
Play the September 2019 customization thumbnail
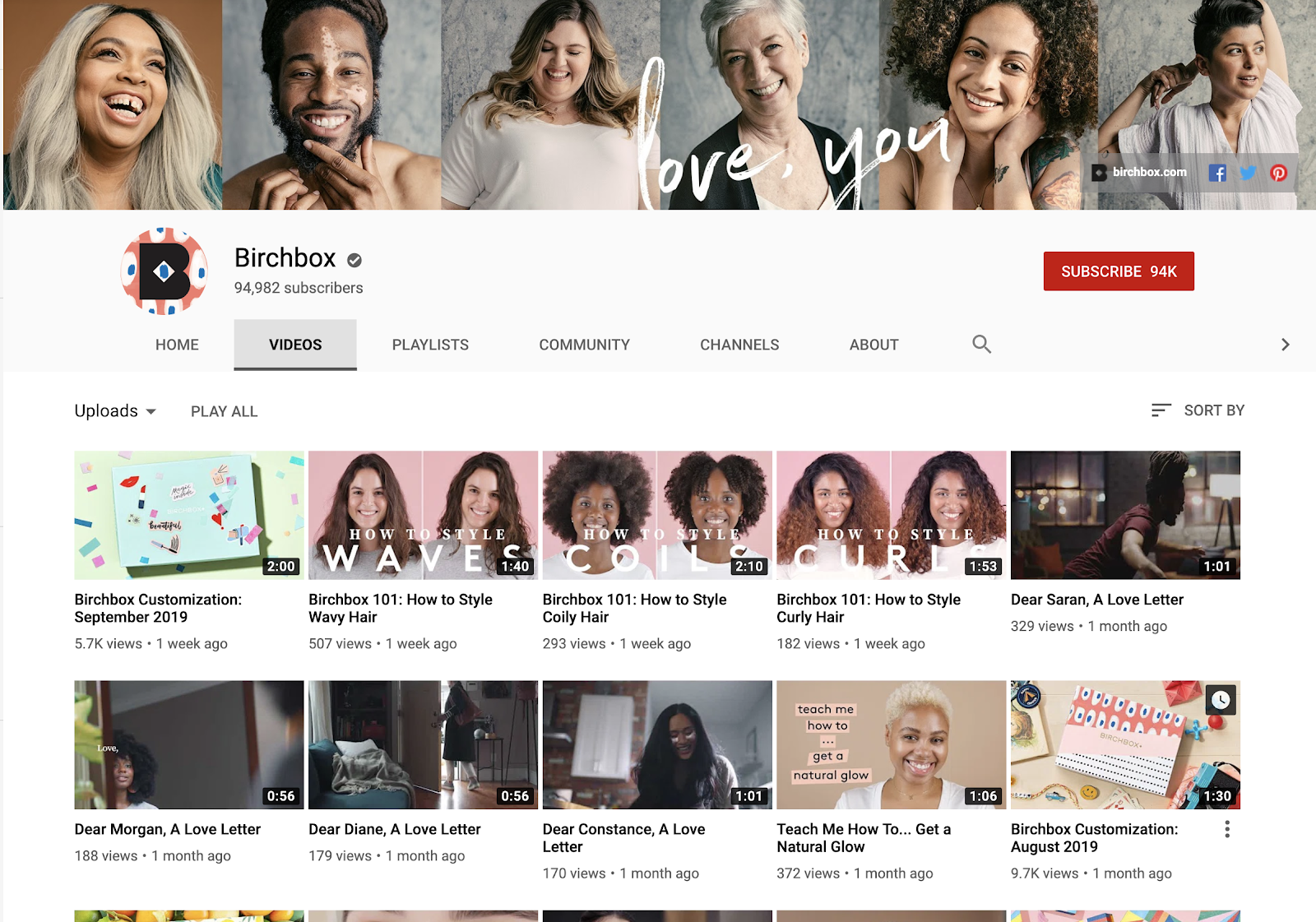[x=189, y=515]
